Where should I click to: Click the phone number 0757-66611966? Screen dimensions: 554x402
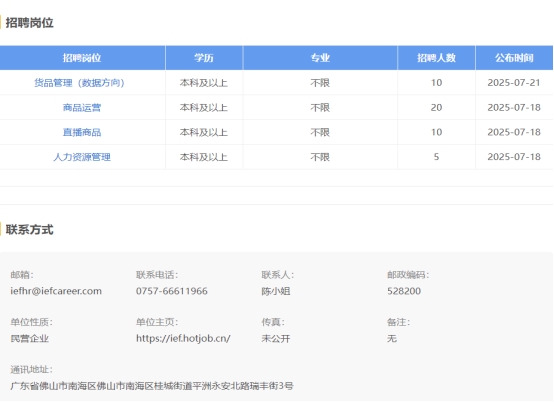pyautogui.click(x=172, y=291)
